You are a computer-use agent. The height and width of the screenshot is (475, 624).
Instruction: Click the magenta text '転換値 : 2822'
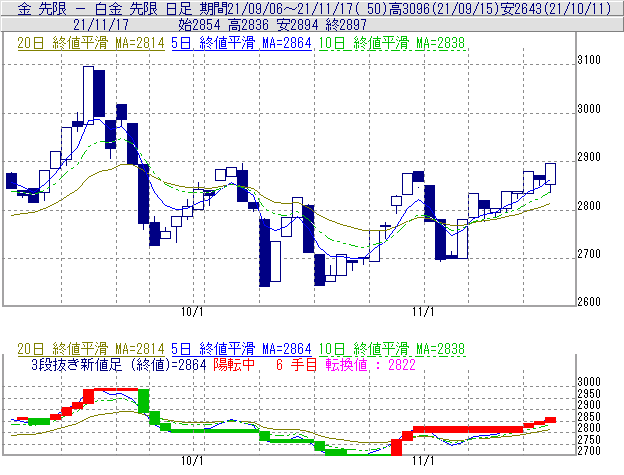point(370,364)
